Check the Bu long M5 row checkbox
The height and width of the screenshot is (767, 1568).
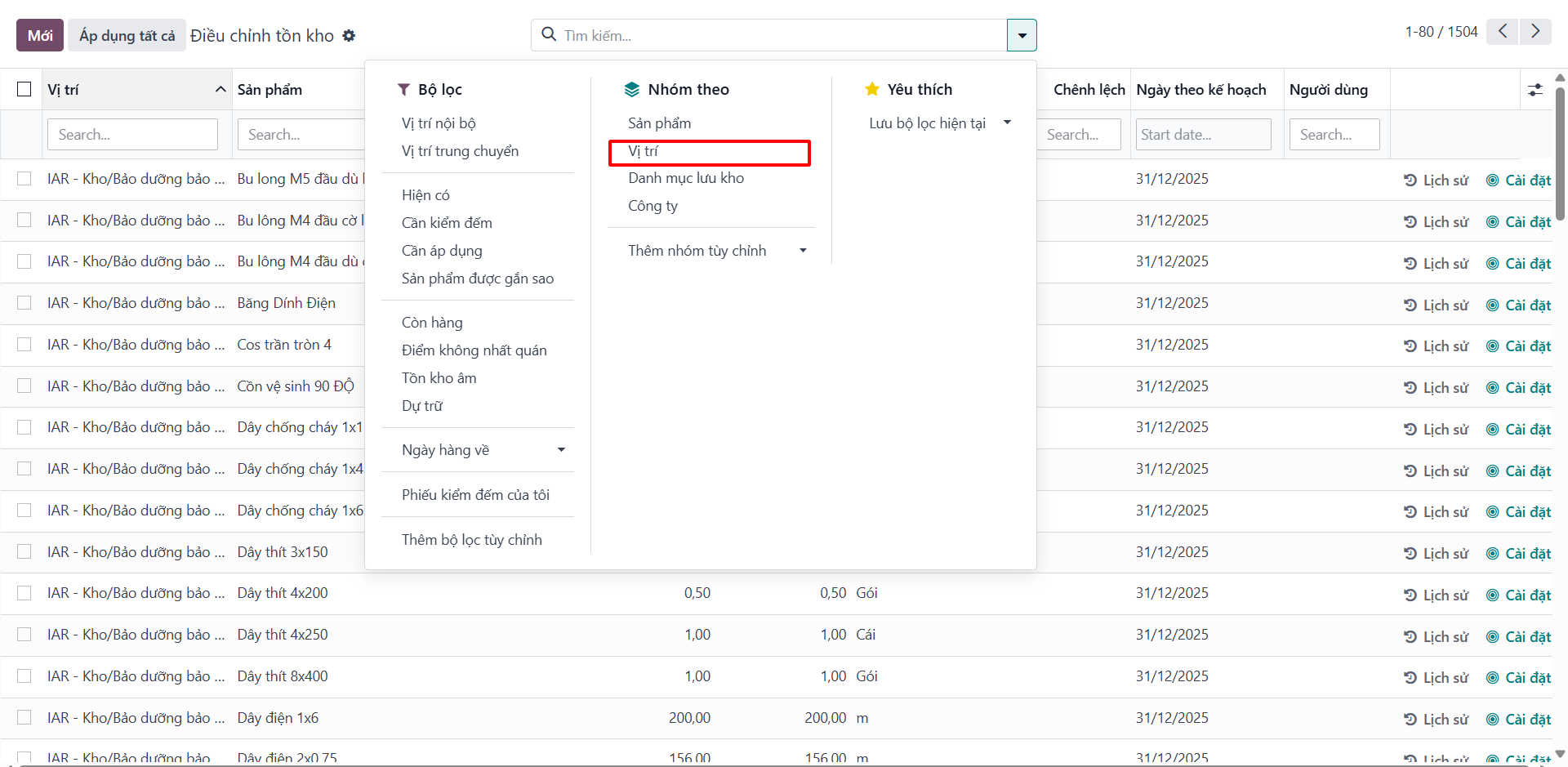[x=24, y=179]
